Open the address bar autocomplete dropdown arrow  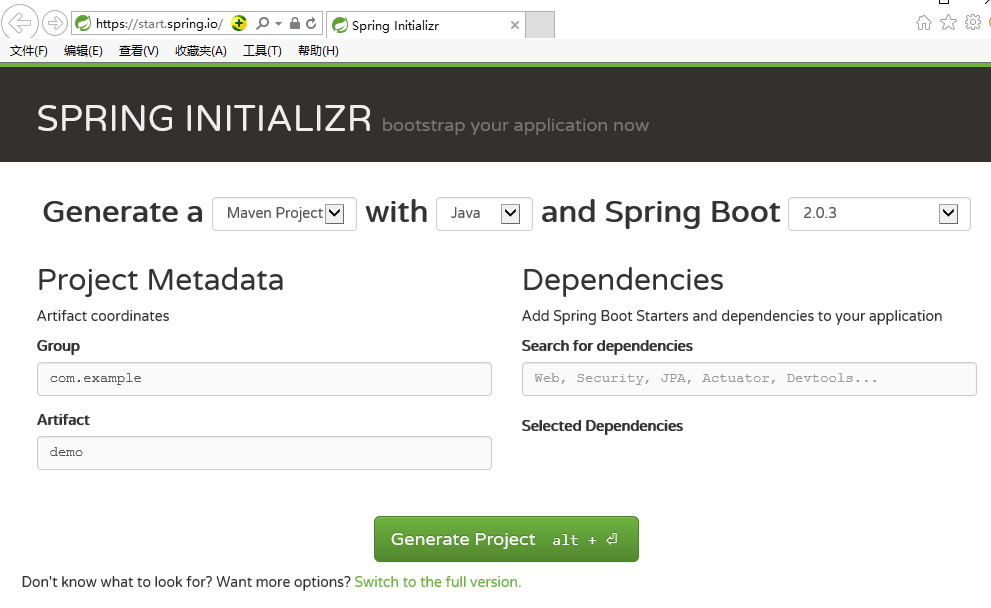point(278,23)
